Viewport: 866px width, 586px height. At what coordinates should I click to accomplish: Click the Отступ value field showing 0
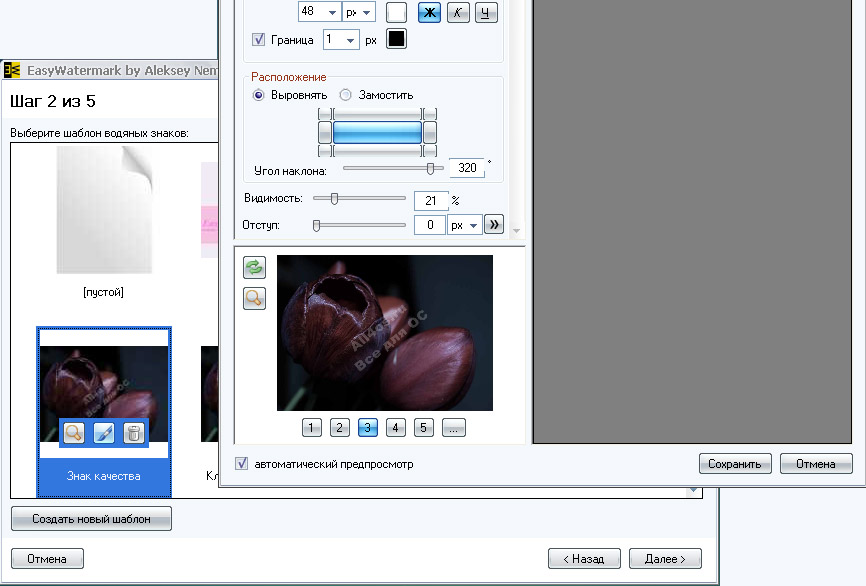(430, 225)
